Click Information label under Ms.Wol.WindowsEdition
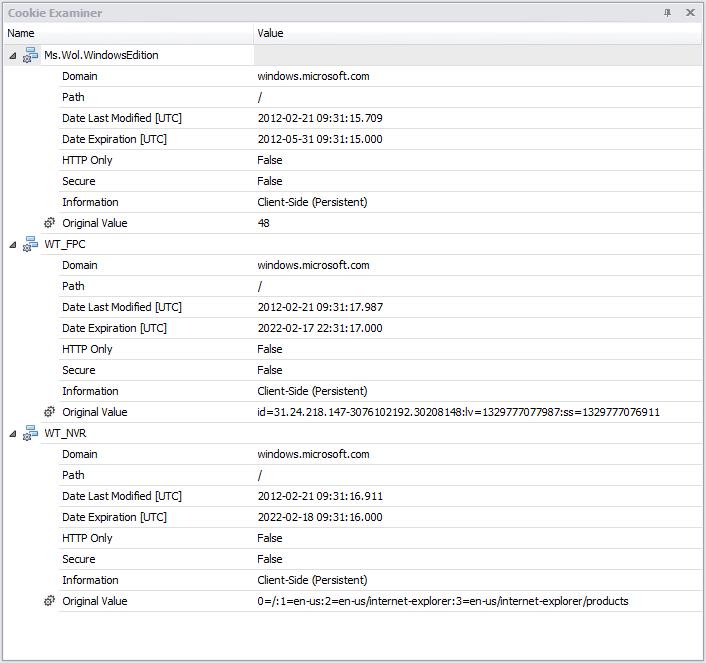Screen dimensions: 706x663 (91, 202)
